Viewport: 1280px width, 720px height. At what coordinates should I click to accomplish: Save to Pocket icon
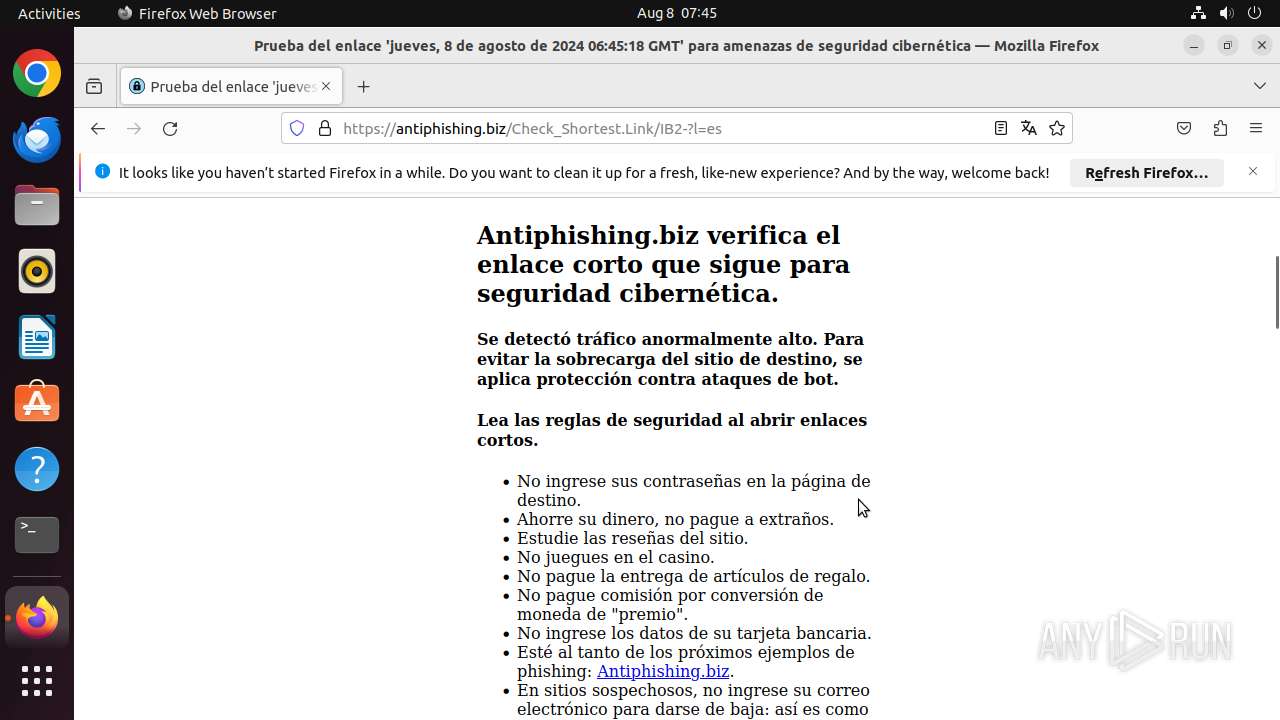(x=1184, y=128)
